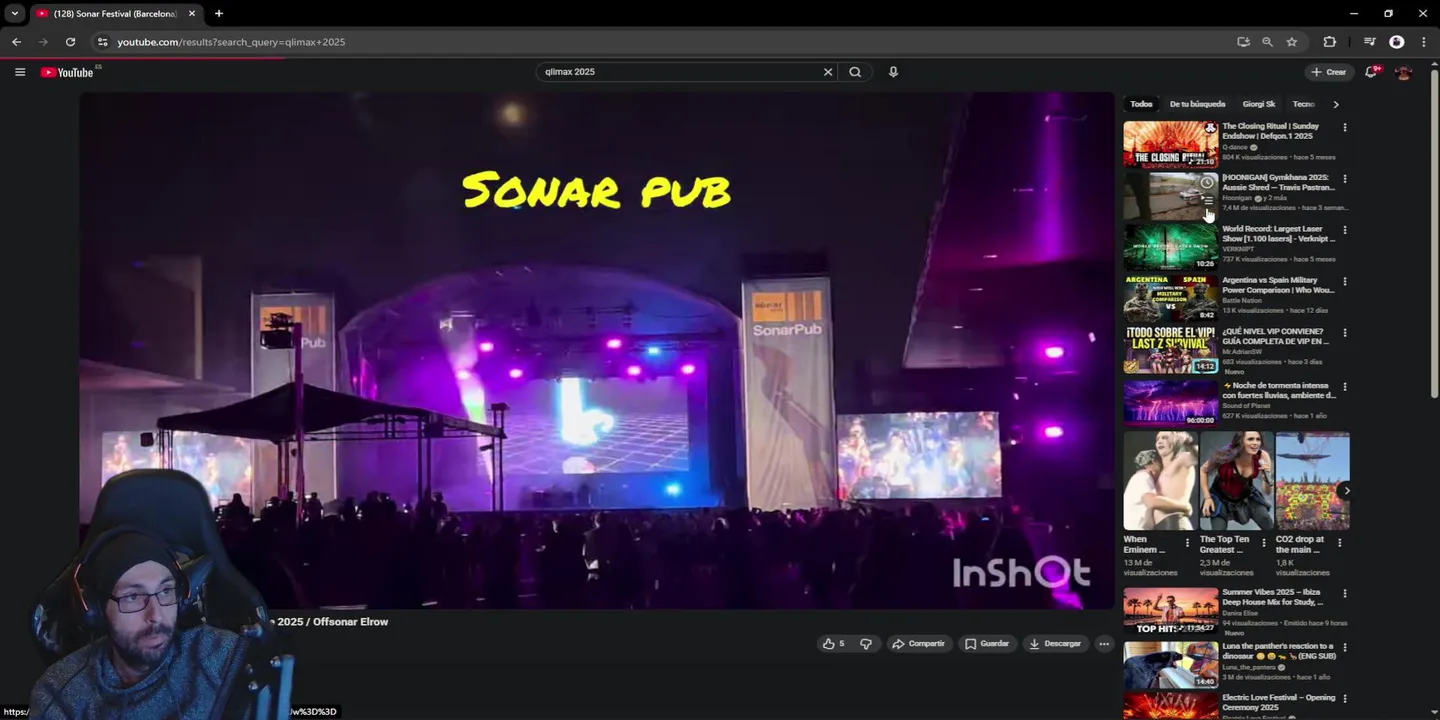This screenshot has height=720, width=1440.
Task: Open Chrome three-dot menu
Action: [1423, 42]
